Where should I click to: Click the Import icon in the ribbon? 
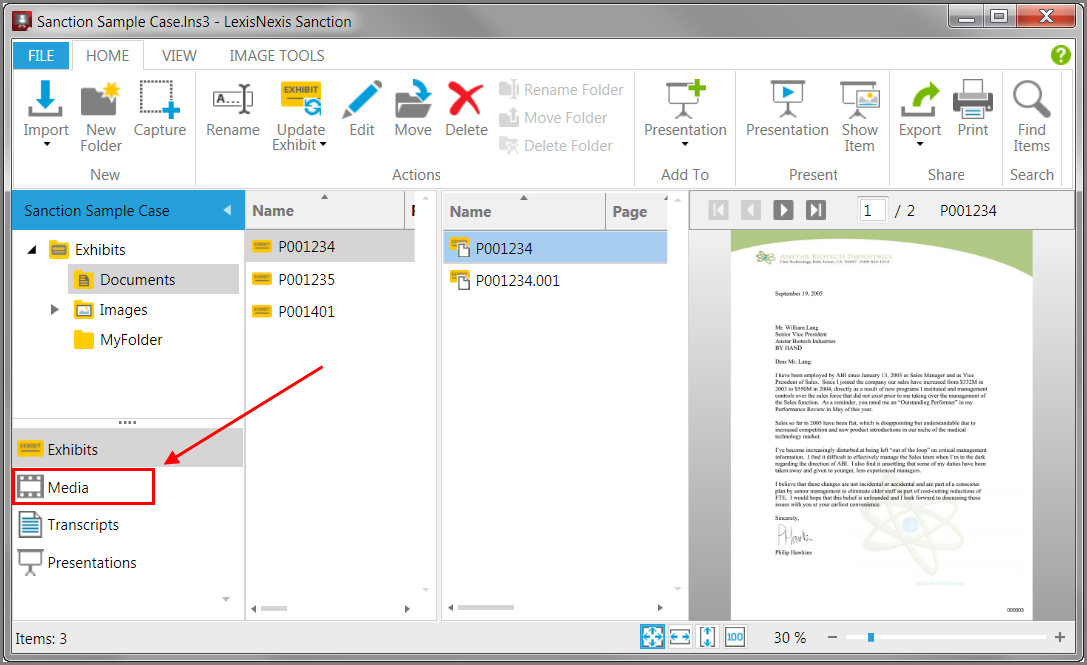click(45, 98)
